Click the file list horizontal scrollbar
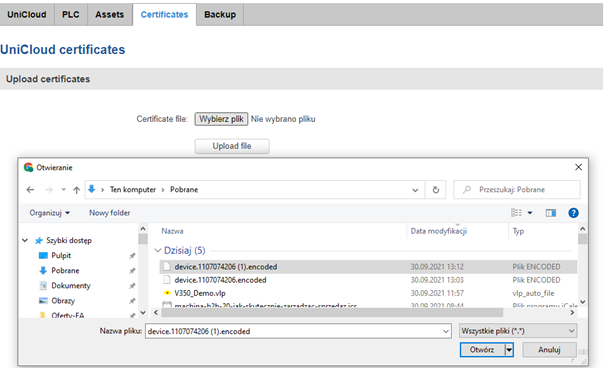The width and height of the screenshot is (605, 368). [332, 312]
